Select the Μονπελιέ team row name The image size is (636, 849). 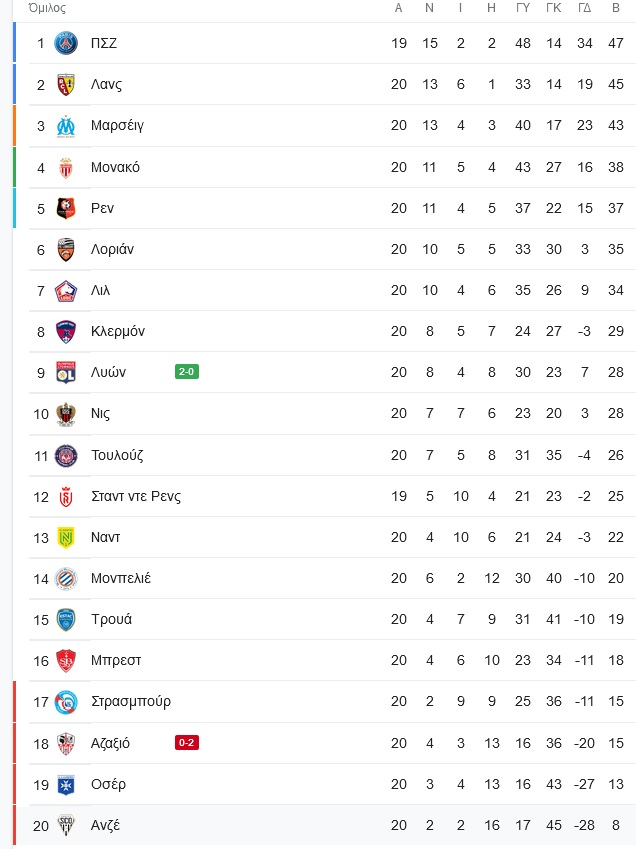tap(121, 578)
